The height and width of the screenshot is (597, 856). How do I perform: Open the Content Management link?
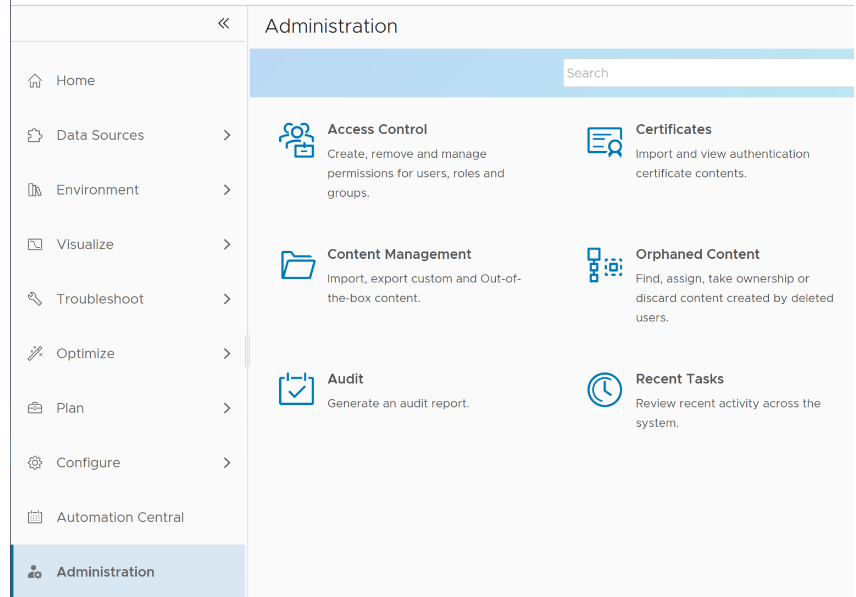click(x=399, y=254)
